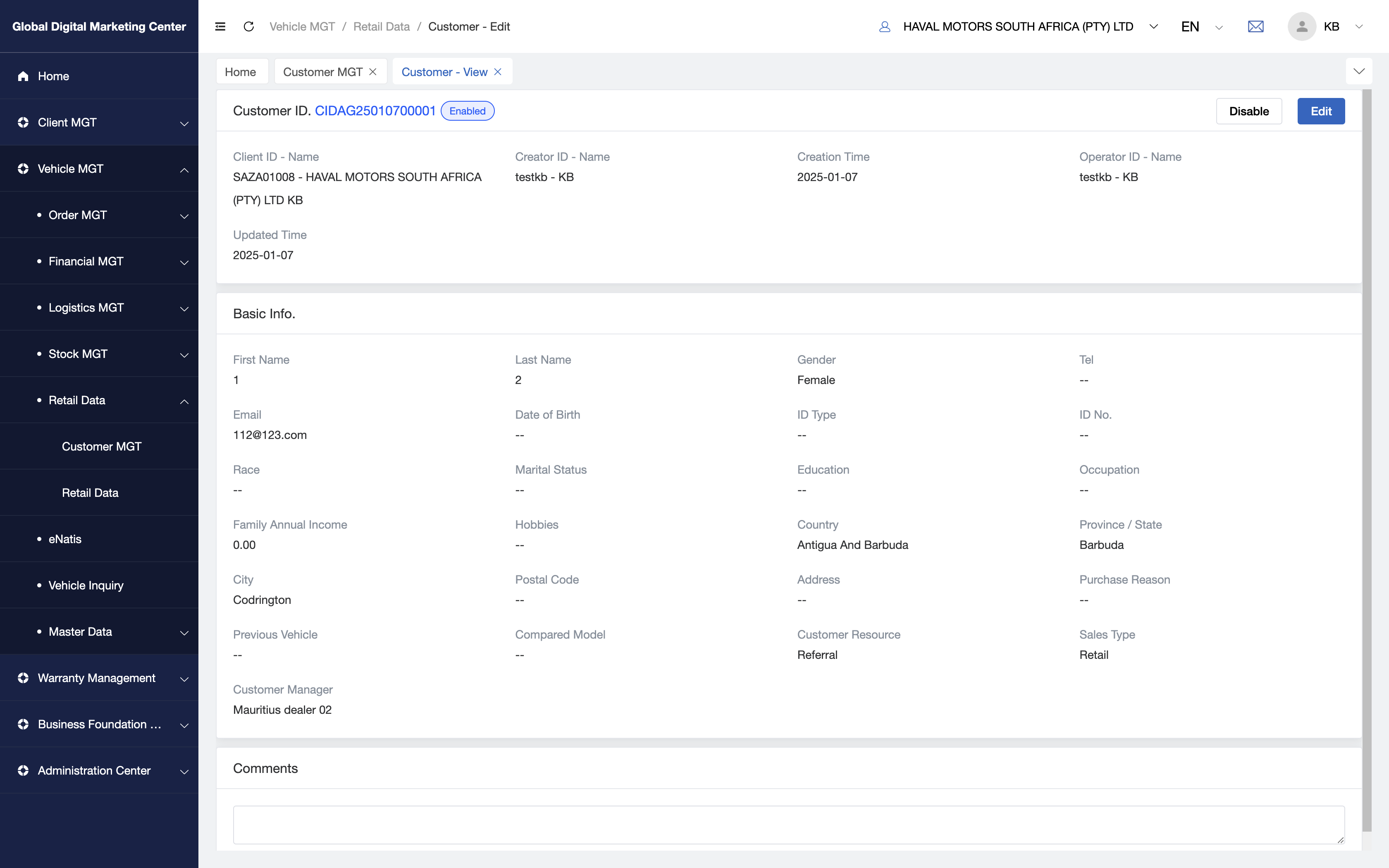Screen dimensions: 1389x868
Task: Expand the Financial MGT submenu chevron
Action: point(184,262)
